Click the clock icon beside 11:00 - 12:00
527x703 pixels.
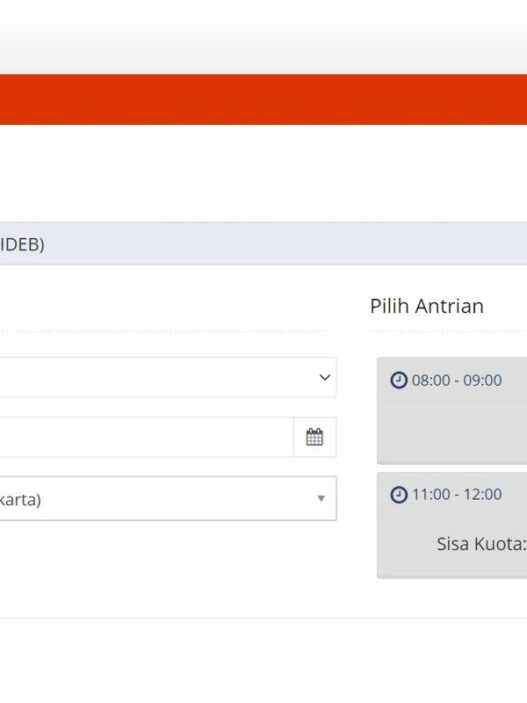point(399,495)
